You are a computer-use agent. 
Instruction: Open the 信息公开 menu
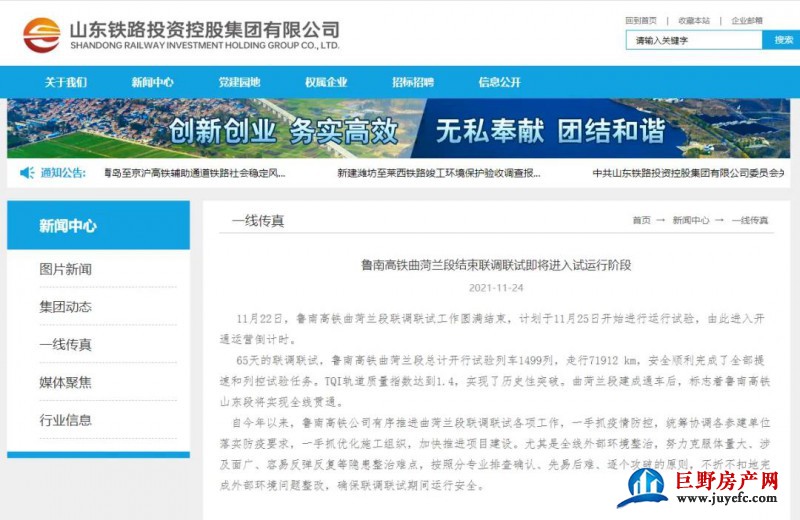pyautogui.click(x=499, y=82)
